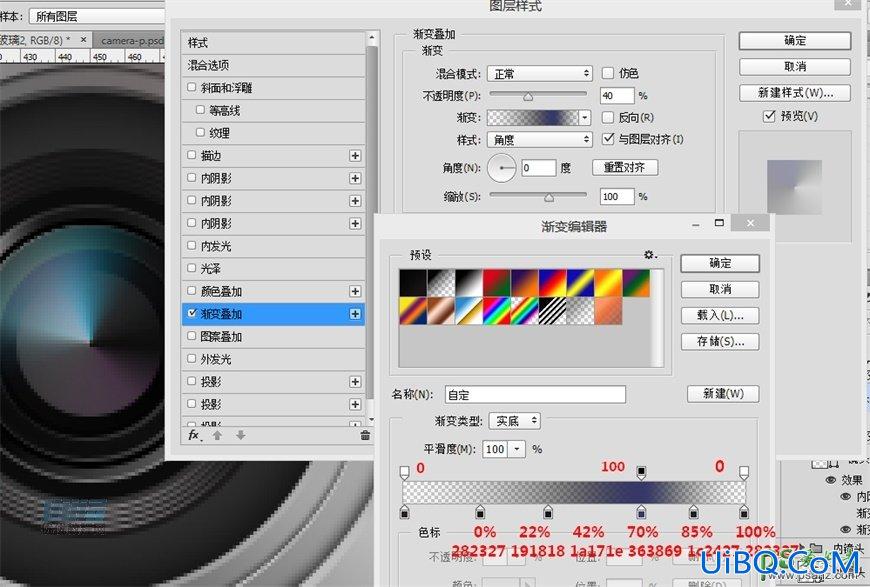Click the gradient preview bar in 渐变叠加
This screenshot has height=587, width=870.
point(533,117)
